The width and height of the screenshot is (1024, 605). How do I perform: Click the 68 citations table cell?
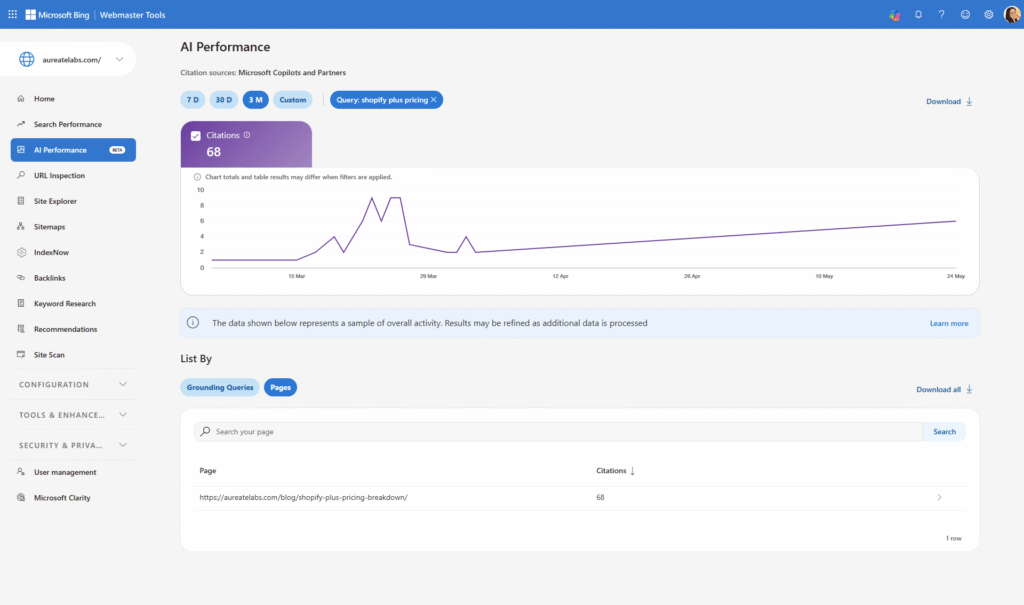coord(600,497)
